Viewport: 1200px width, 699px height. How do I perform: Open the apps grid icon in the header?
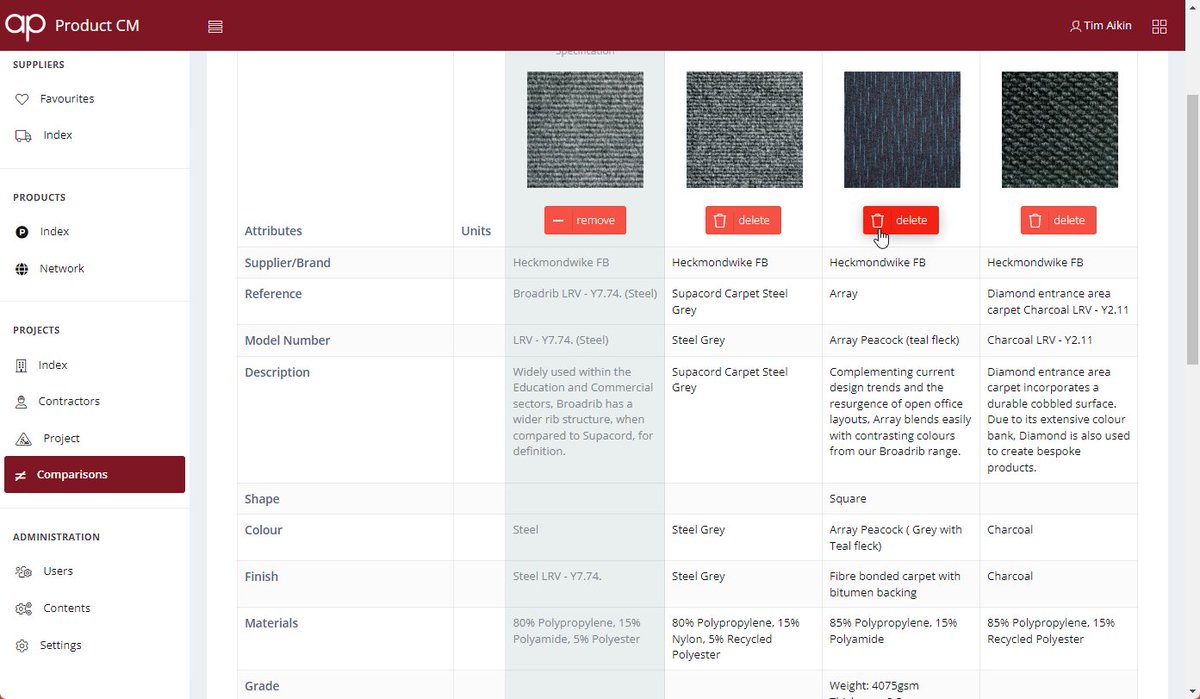coord(1160,27)
